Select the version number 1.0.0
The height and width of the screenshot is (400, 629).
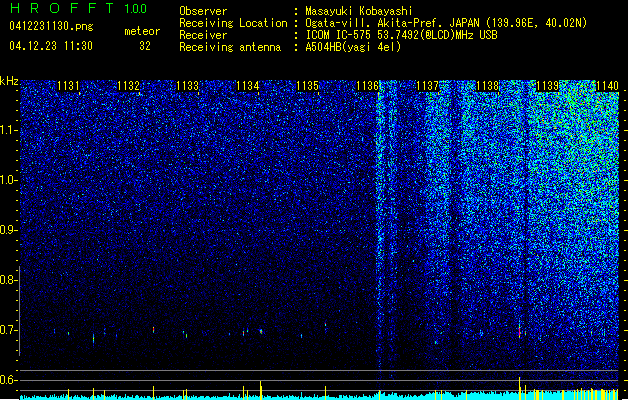pyautogui.click(x=136, y=9)
